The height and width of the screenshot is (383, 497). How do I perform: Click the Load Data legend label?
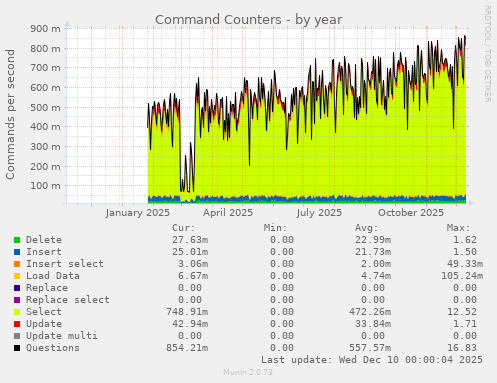pyautogui.click(x=53, y=276)
